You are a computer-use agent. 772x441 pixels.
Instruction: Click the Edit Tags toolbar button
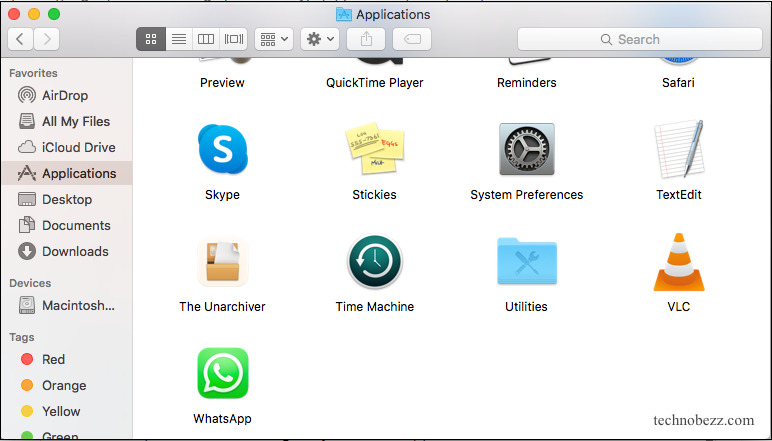coord(412,39)
